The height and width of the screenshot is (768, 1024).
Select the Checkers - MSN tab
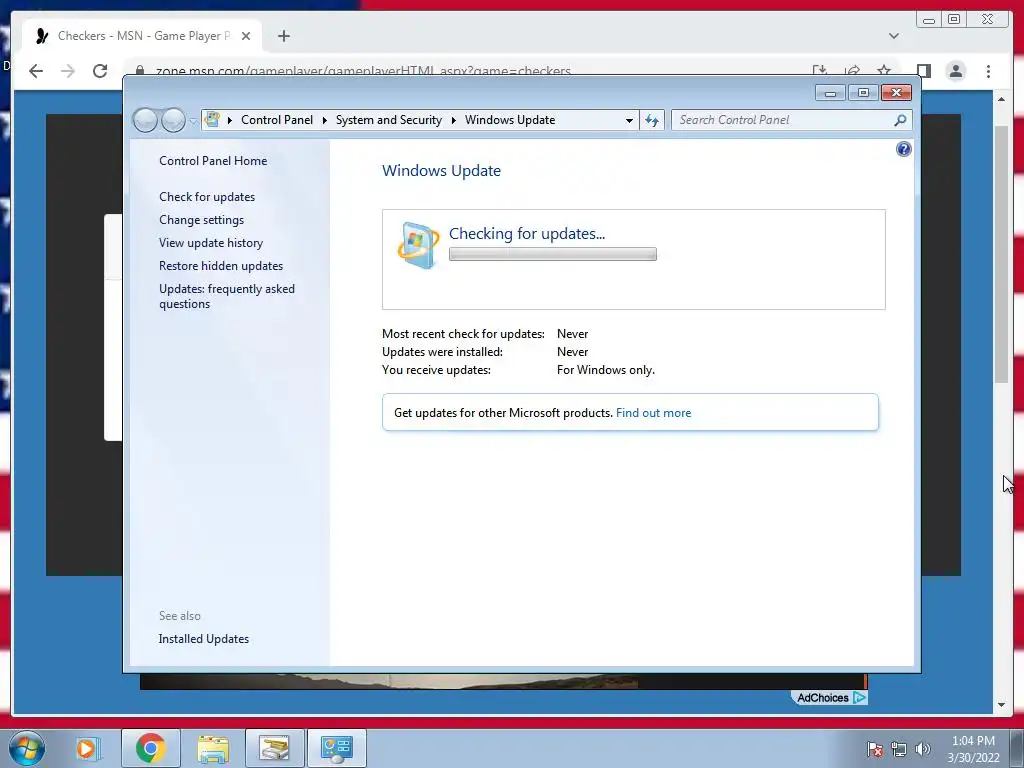click(x=142, y=36)
